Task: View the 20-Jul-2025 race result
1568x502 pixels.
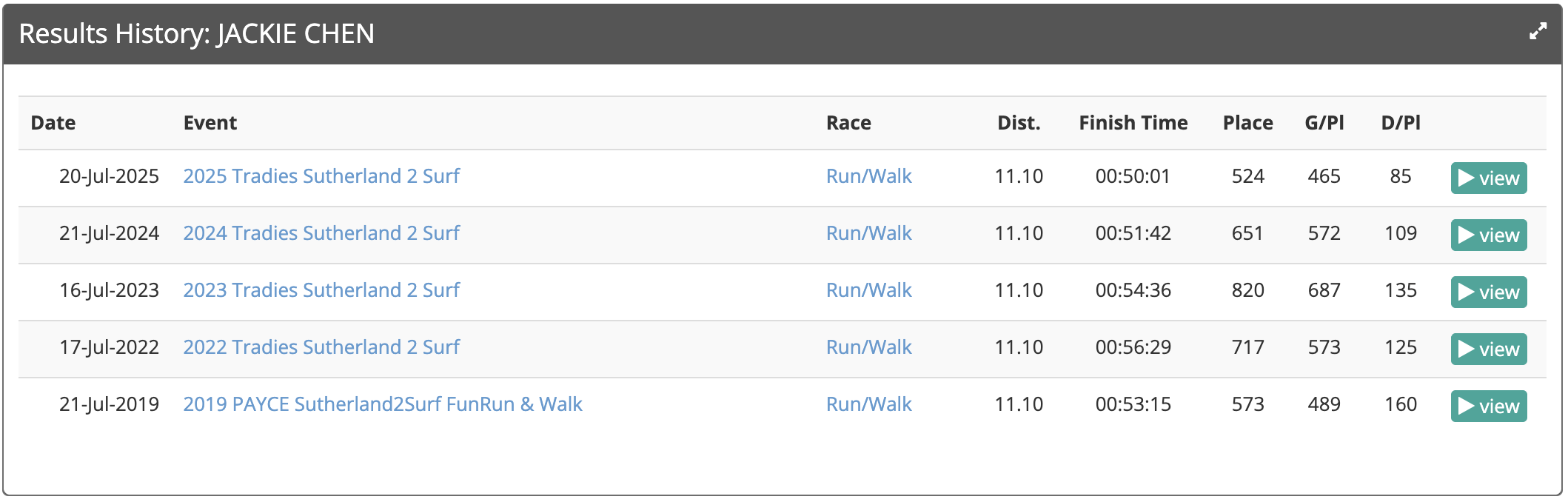Action: (x=1488, y=178)
